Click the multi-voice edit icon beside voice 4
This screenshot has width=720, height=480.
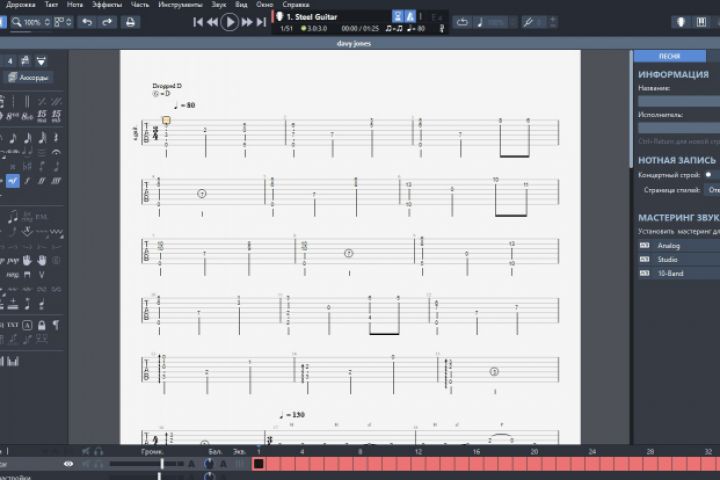coord(25,61)
